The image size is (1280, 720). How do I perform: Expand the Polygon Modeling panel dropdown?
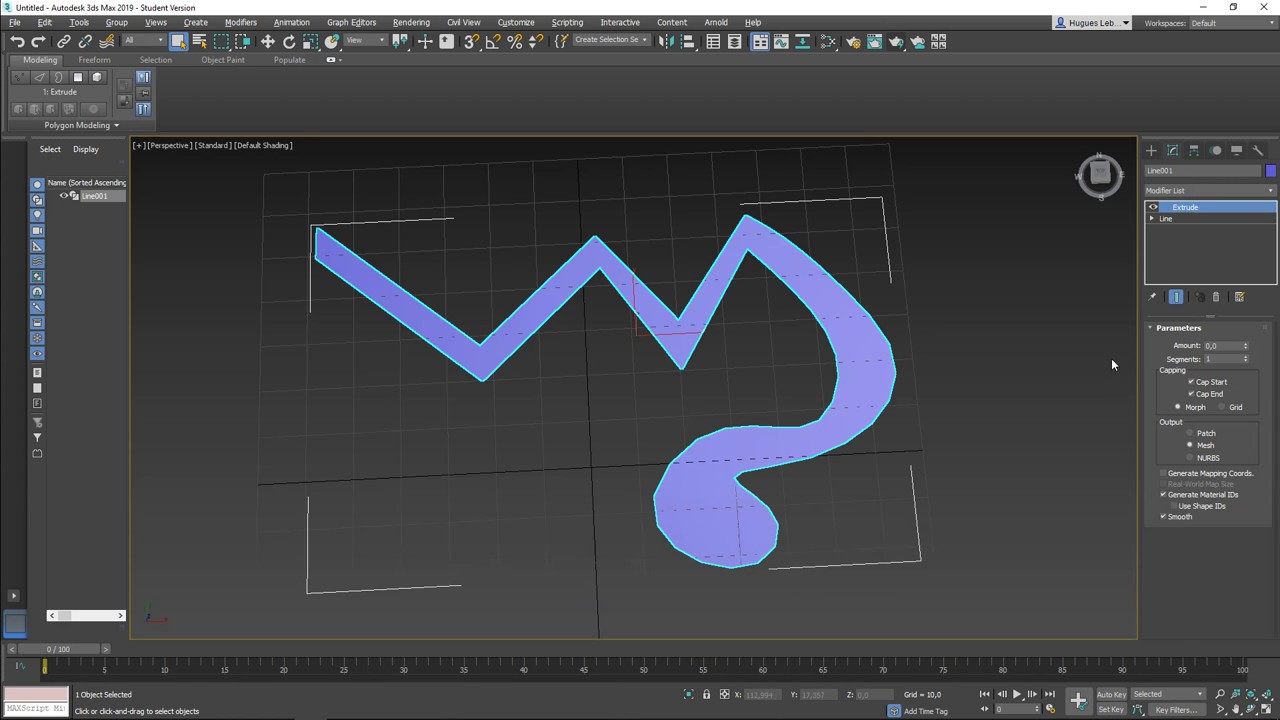point(81,125)
